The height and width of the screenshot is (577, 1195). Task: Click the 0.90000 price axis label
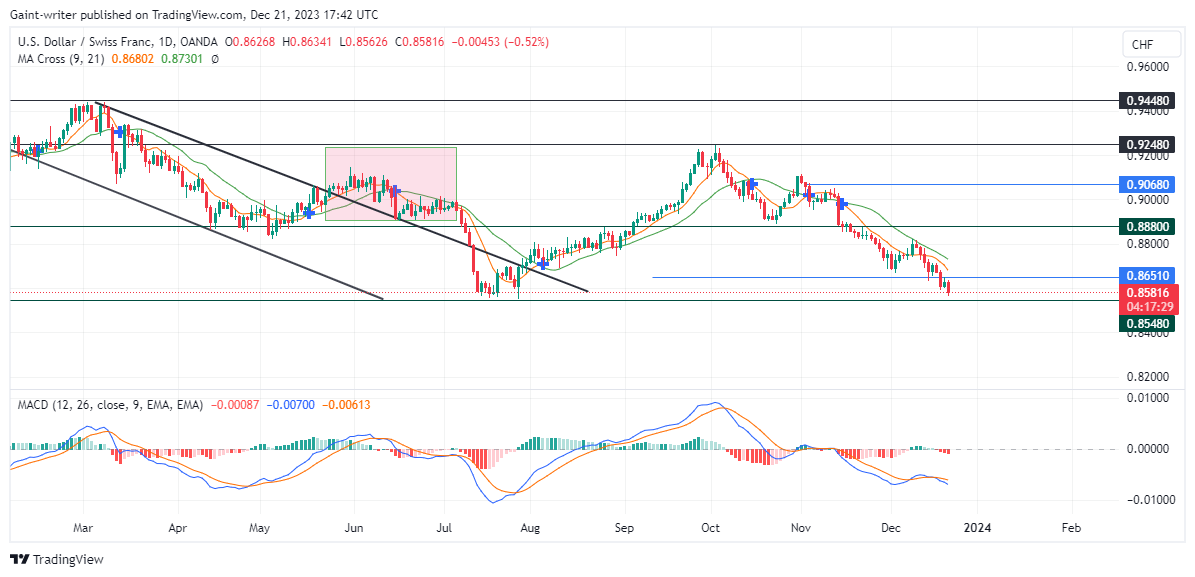[1148, 200]
